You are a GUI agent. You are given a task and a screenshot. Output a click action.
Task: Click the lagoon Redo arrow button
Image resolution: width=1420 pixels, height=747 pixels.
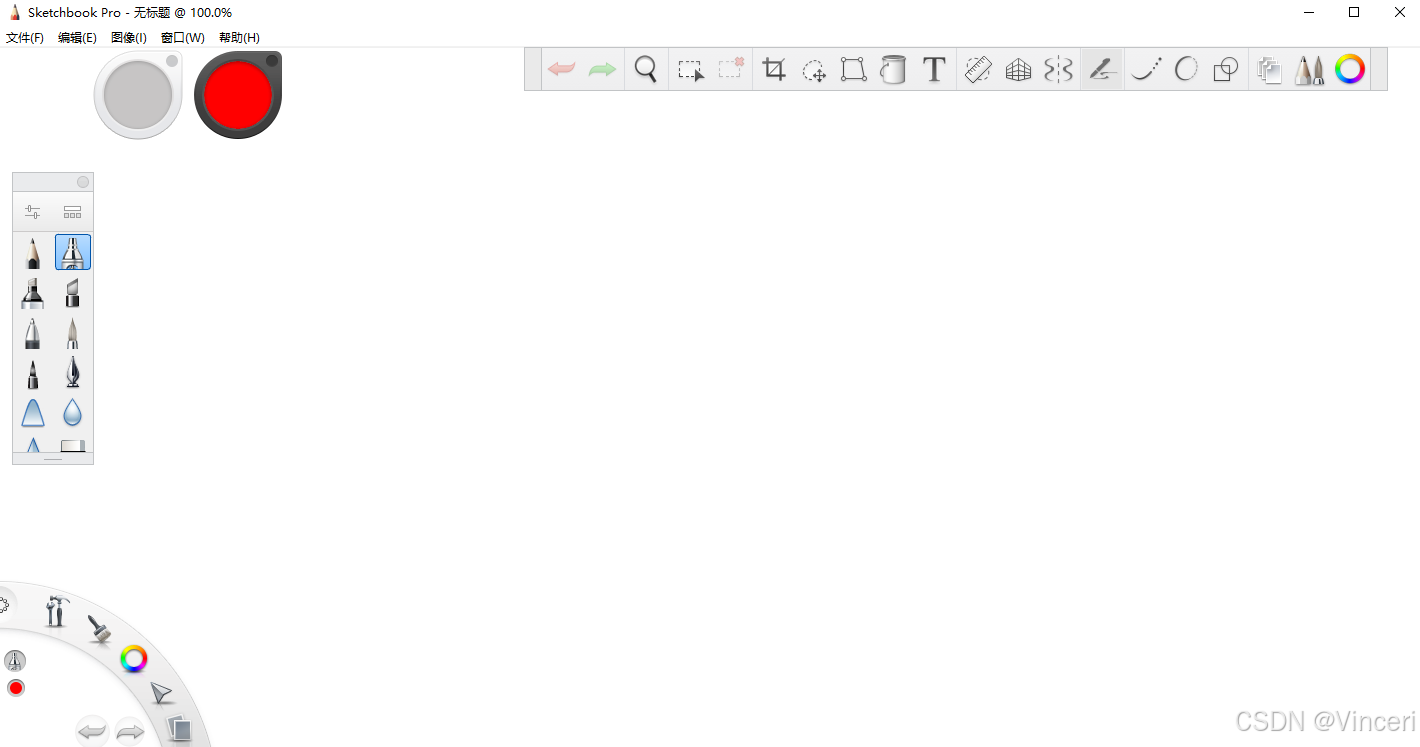click(x=130, y=732)
